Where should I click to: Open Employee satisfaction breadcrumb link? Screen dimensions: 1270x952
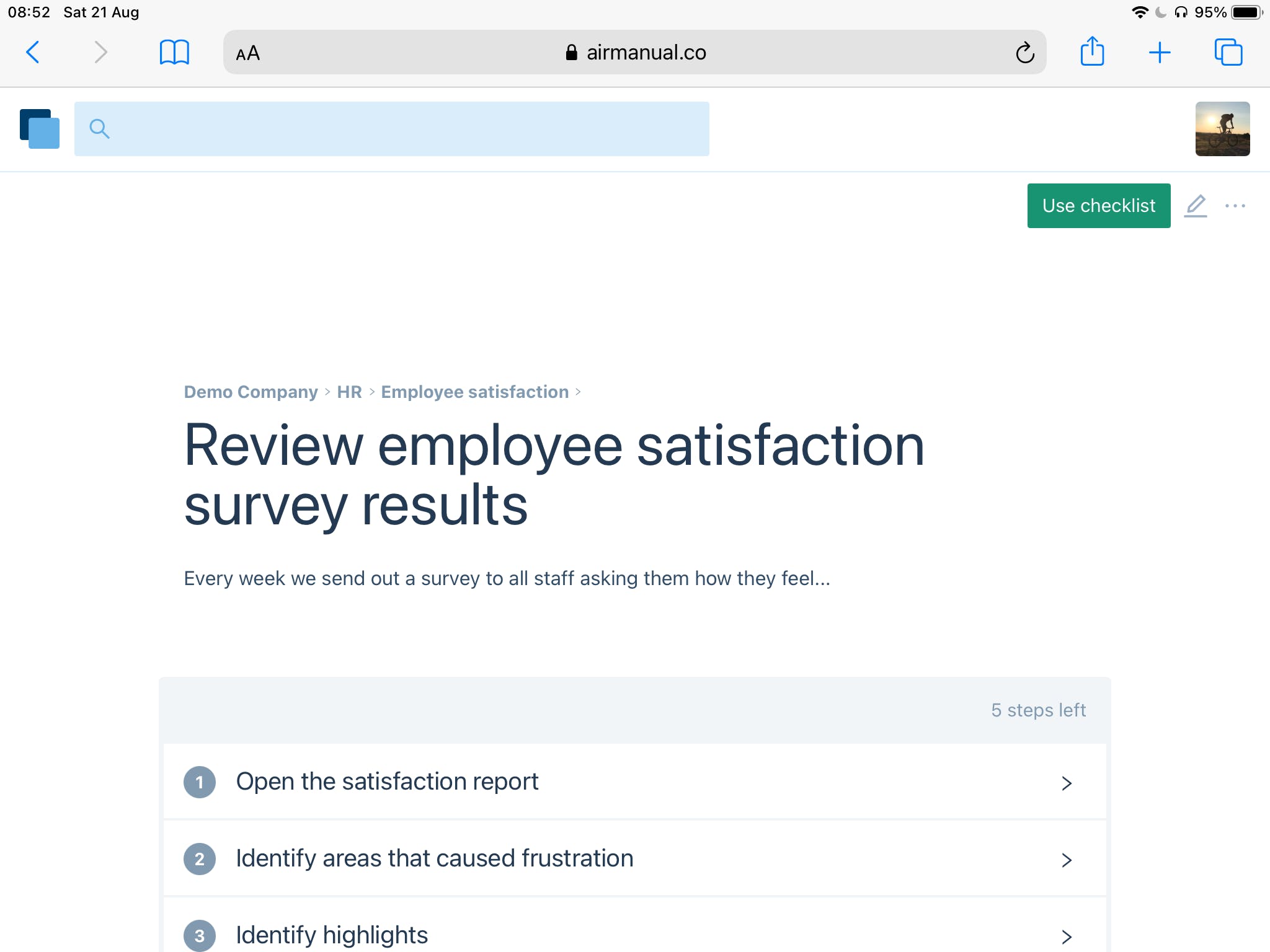click(474, 392)
